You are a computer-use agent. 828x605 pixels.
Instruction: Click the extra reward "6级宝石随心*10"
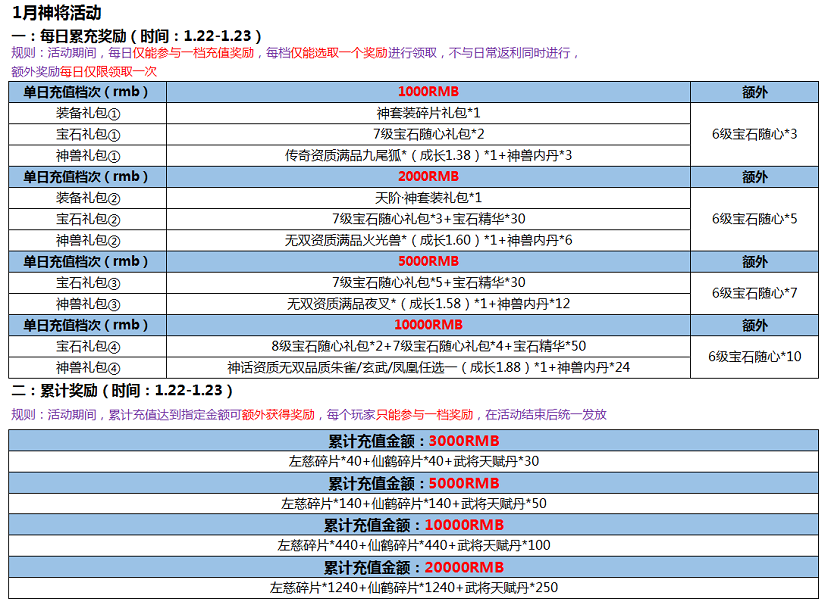pyautogui.click(x=755, y=357)
